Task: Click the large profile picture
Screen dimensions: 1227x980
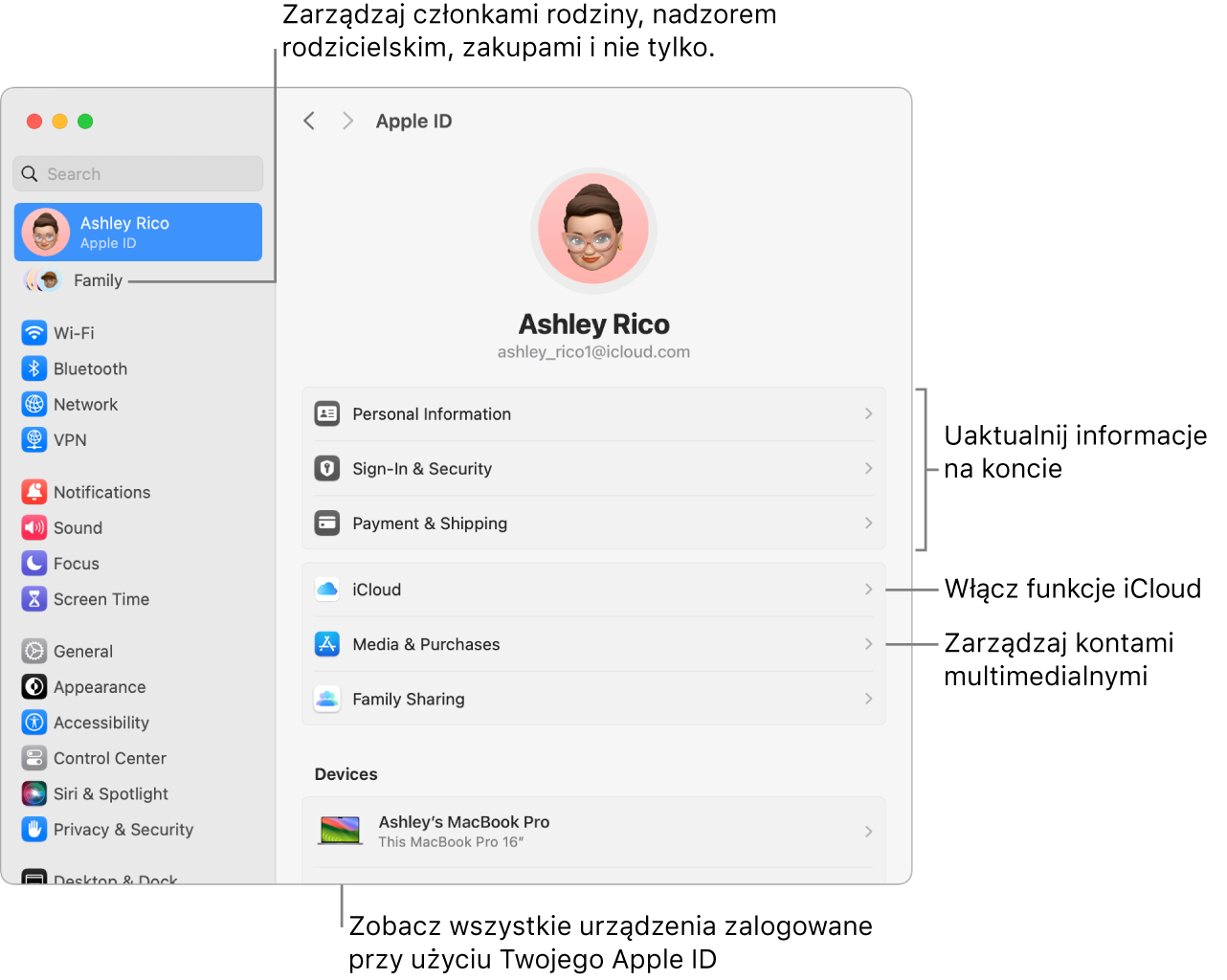Action: [x=593, y=231]
